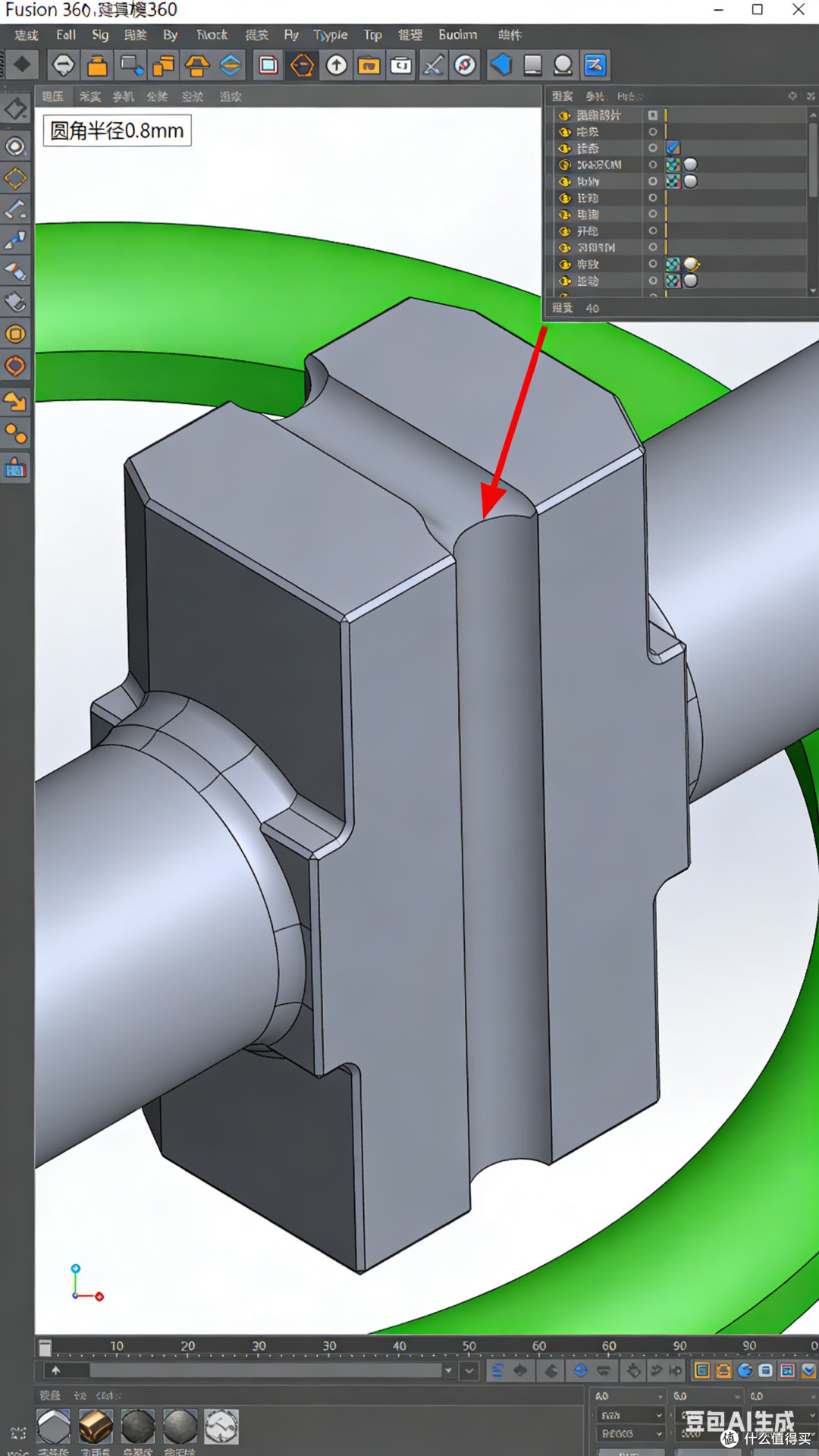Open the dropdown arrow beside the timeline range bar
Image resolution: width=819 pixels, height=1456 pixels.
(448, 1370)
